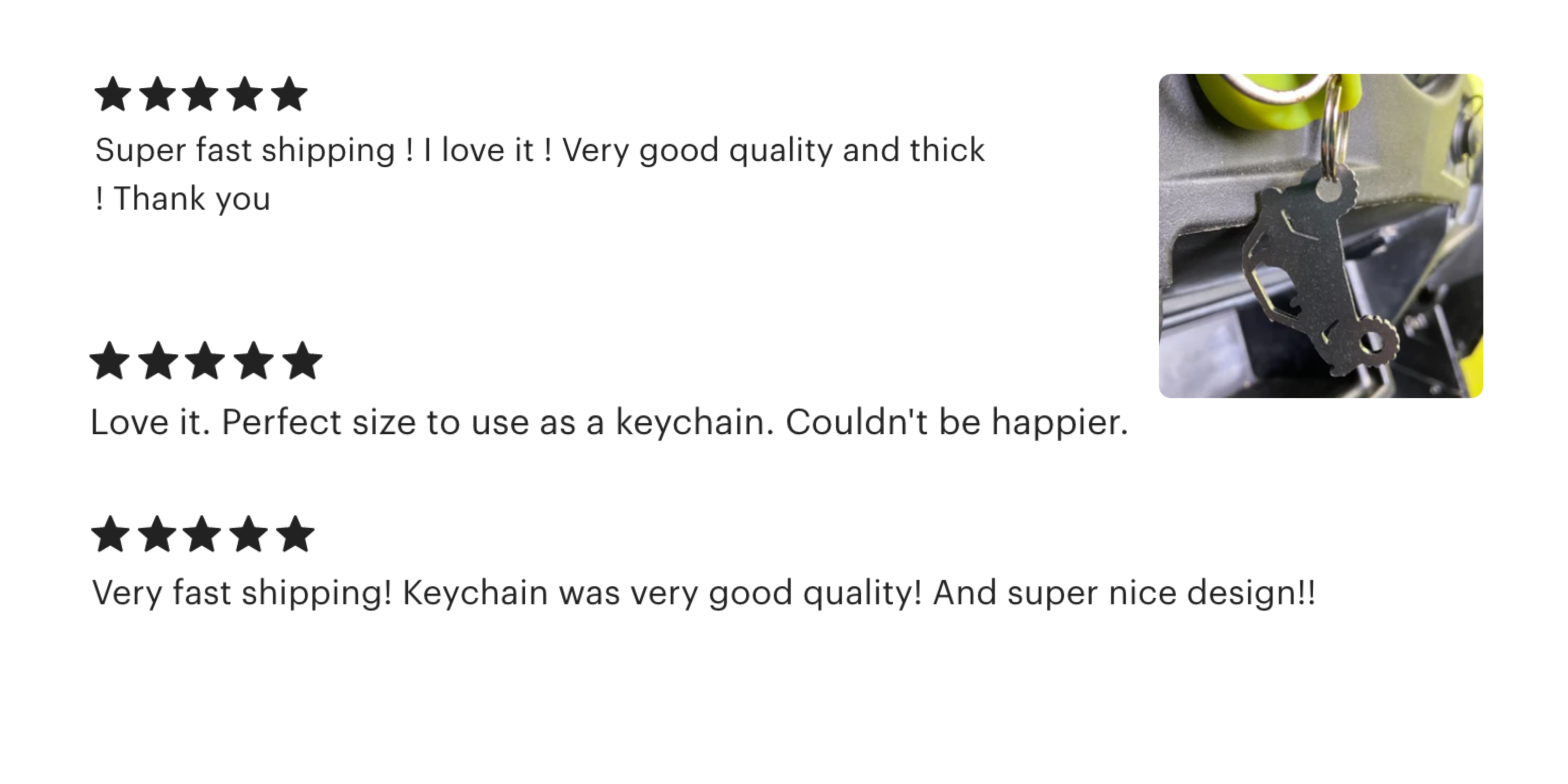Click the fifth star of the bottom review
The image size is (1568, 784).
click(x=295, y=535)
